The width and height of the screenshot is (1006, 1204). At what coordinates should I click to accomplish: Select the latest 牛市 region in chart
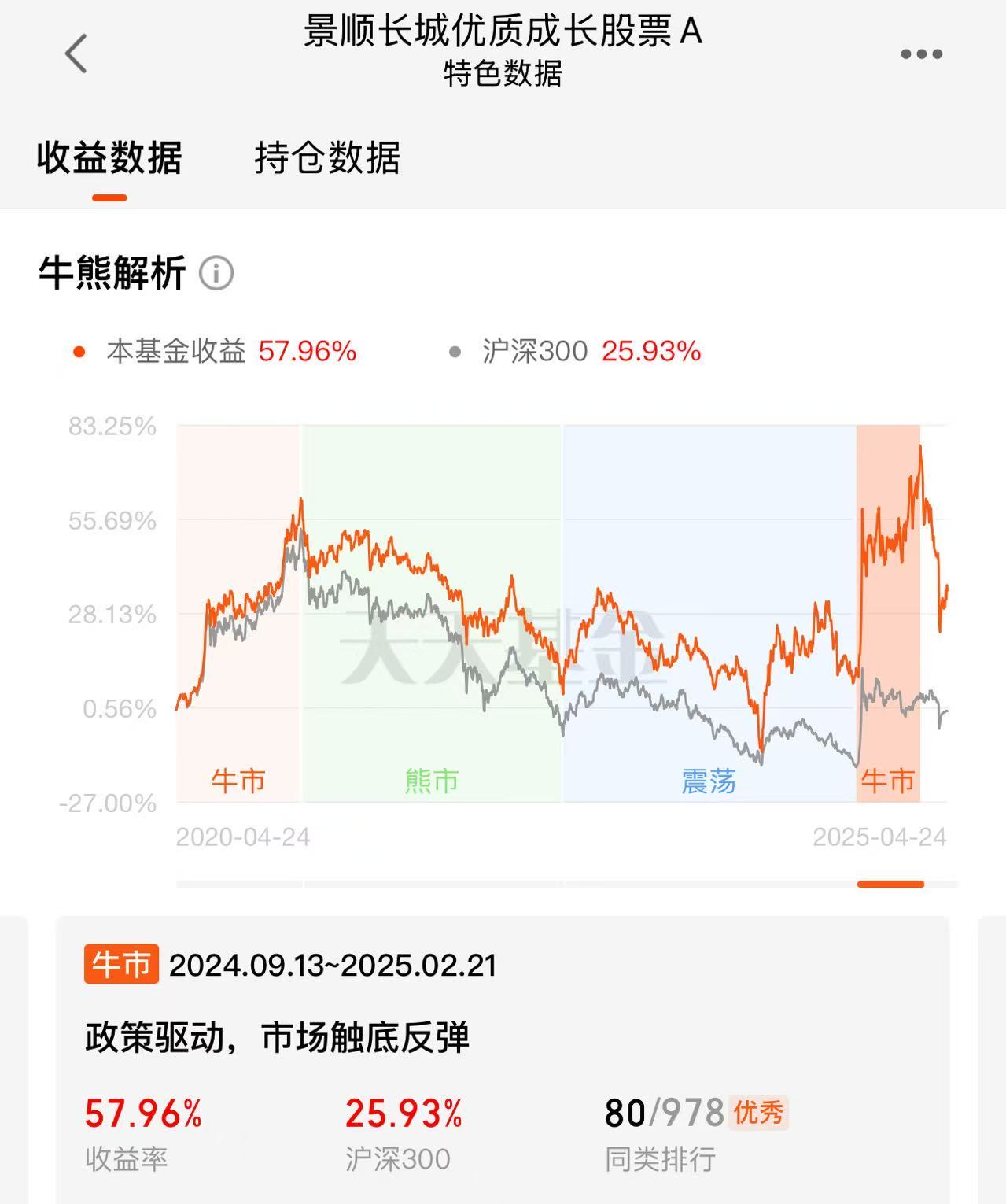click(x=888, y=614)
